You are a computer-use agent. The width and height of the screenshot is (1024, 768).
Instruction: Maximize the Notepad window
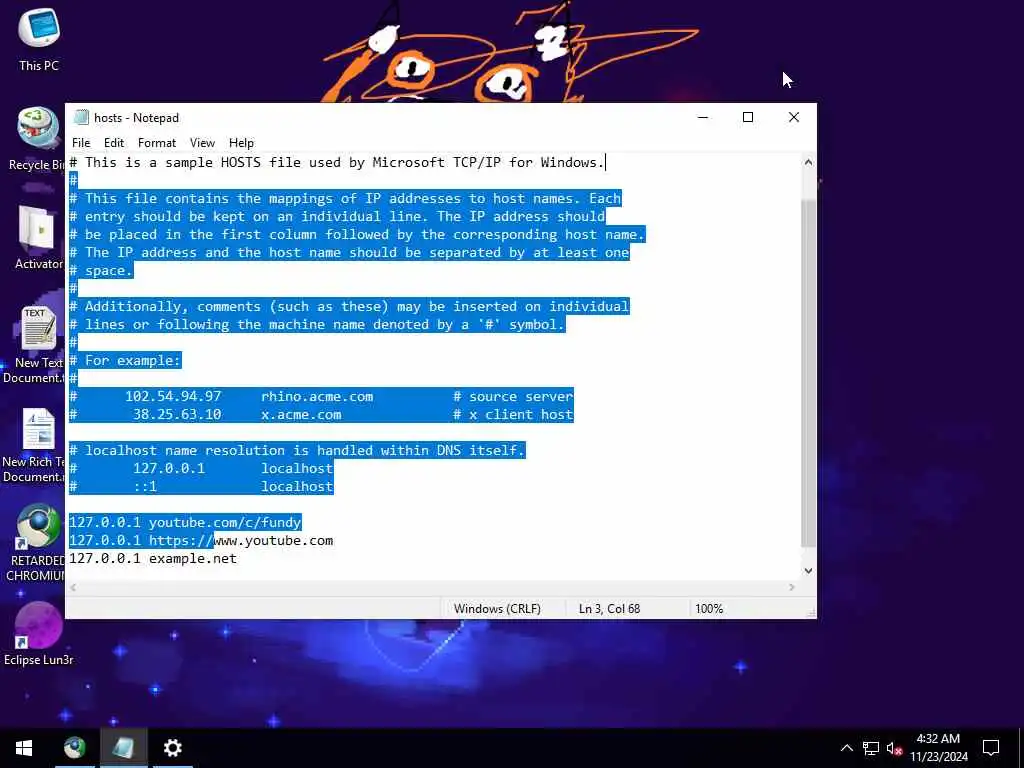[x=748, y=118]
